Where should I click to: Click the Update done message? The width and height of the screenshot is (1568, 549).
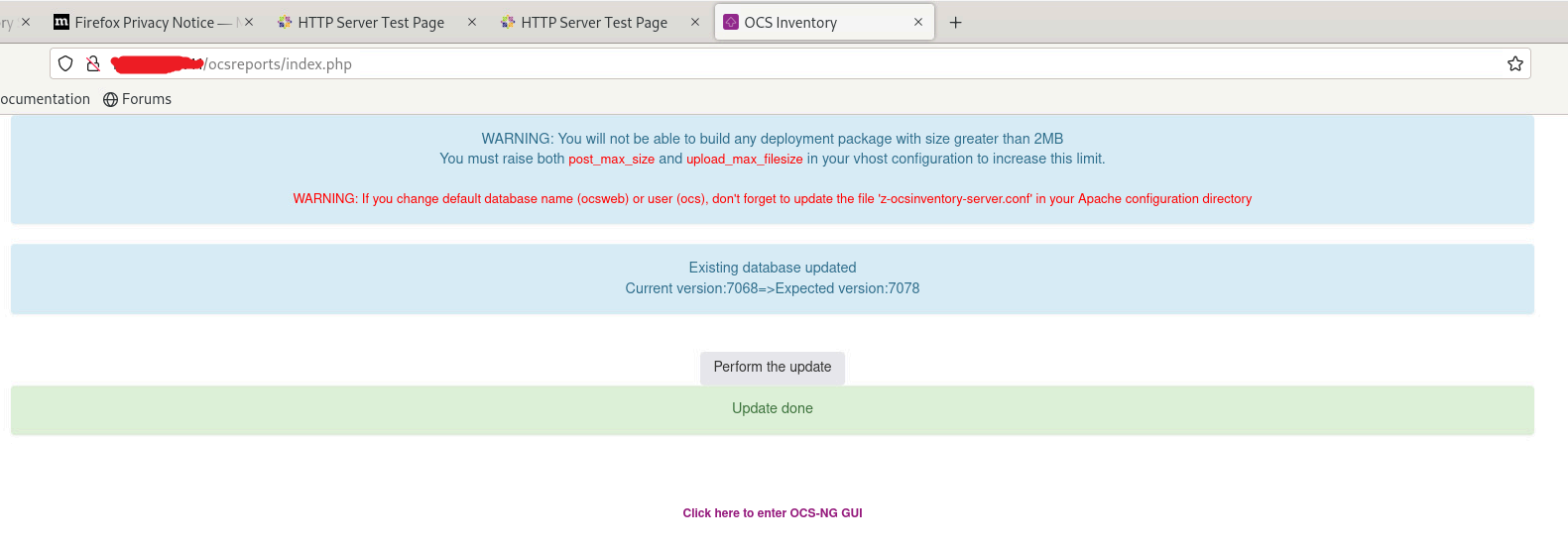pyautogui.click(x=773, y=408)
